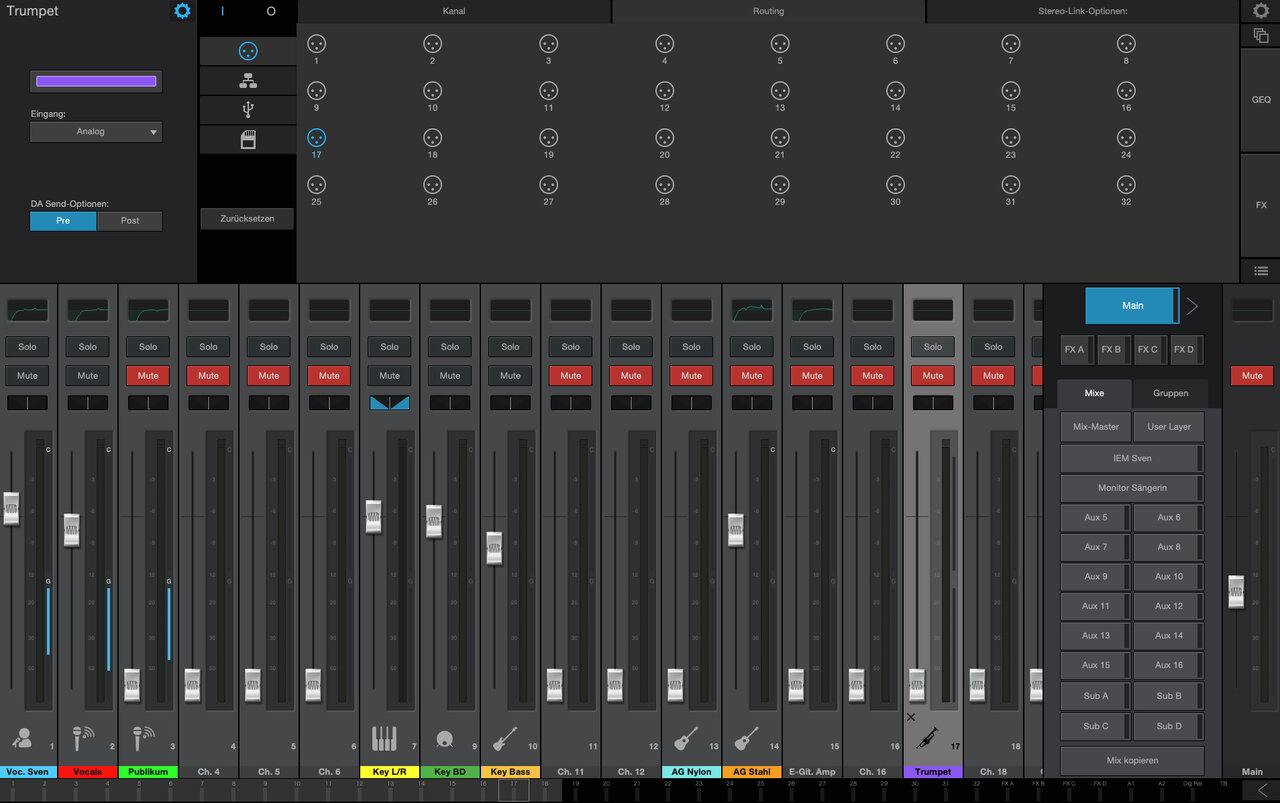Screen dimensions: 1280x803
Task: Open global settings gear at top right
Action: (1261, 11)
